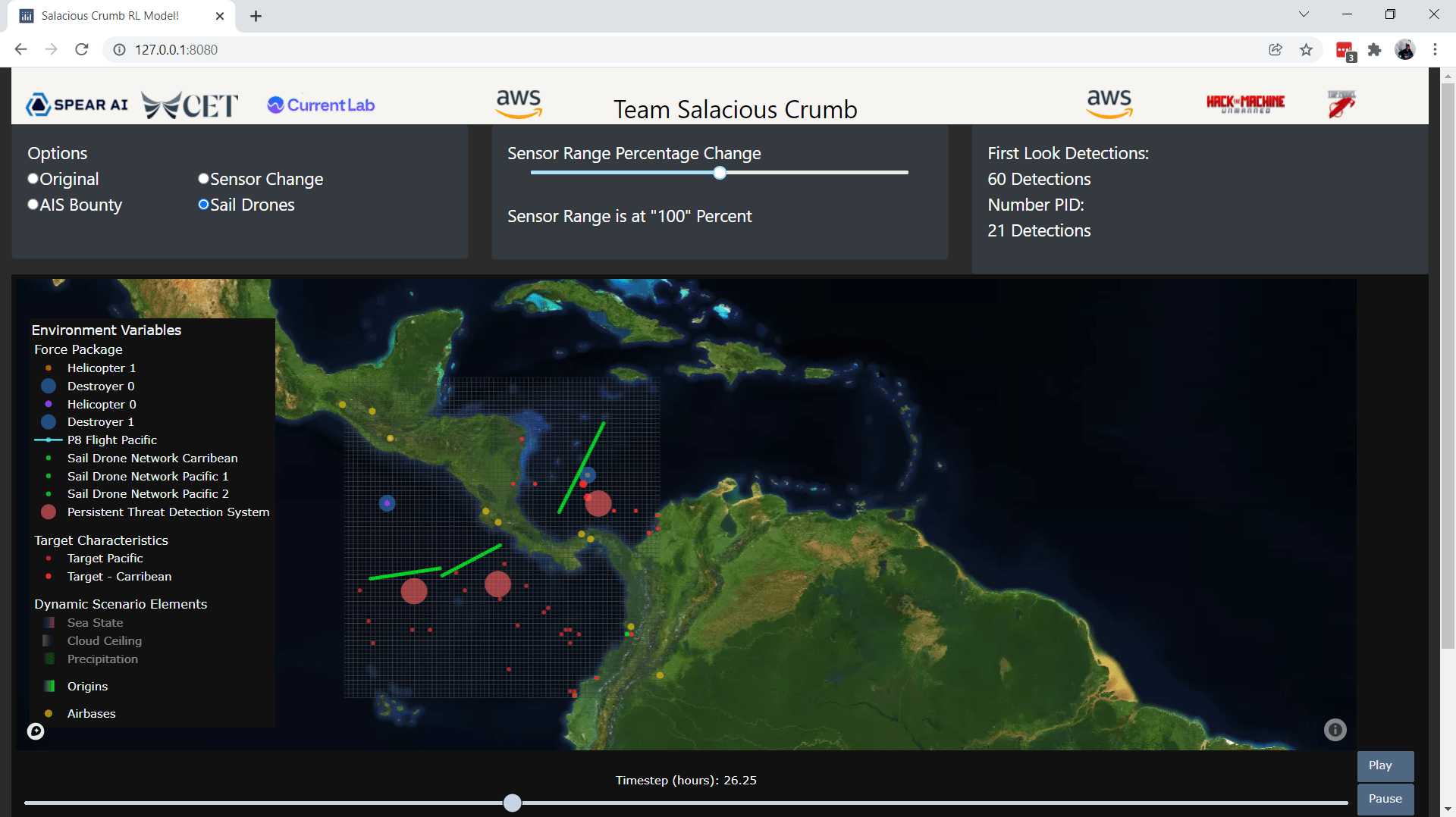Toggle Persistent Threat Detection System legend
Viewport: 1456px width, 817px height.
[168, 512]
